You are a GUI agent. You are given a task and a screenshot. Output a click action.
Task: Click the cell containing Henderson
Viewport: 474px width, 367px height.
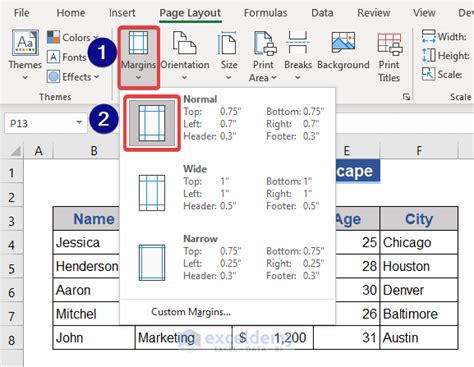pyautogui.click(x=86, y=266)
